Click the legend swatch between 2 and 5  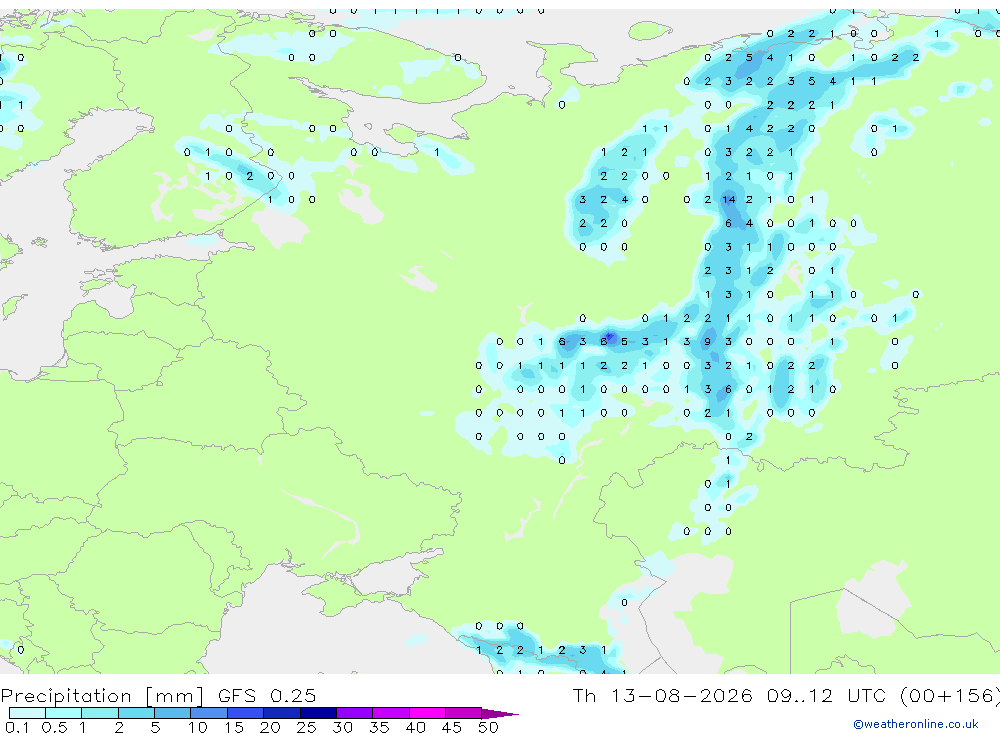[136, 713]
